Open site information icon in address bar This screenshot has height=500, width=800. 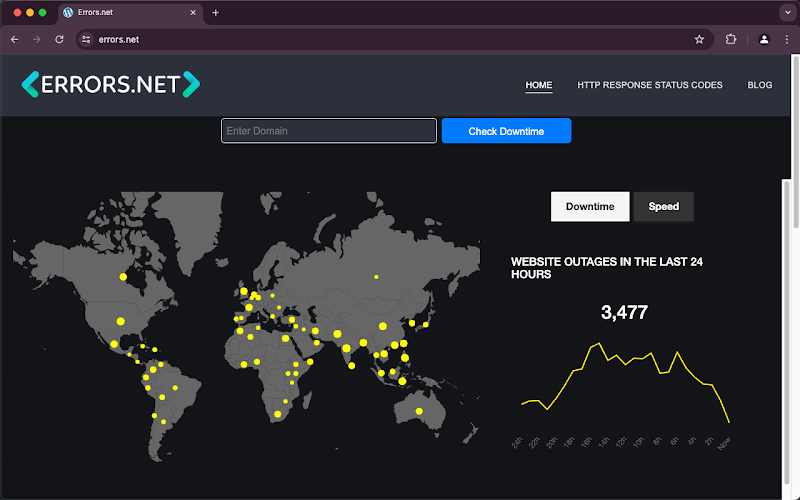(86, 39)
